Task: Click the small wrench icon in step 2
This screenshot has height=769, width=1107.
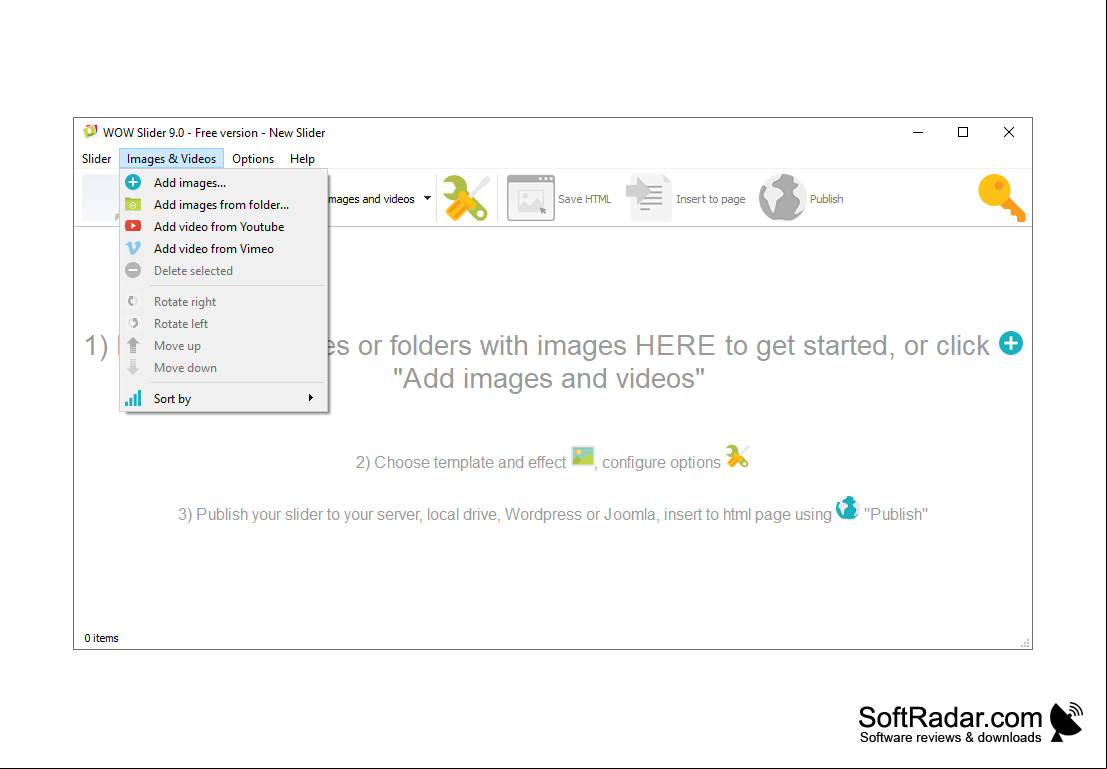Action: pyautogui.click(x=737, y=456)
